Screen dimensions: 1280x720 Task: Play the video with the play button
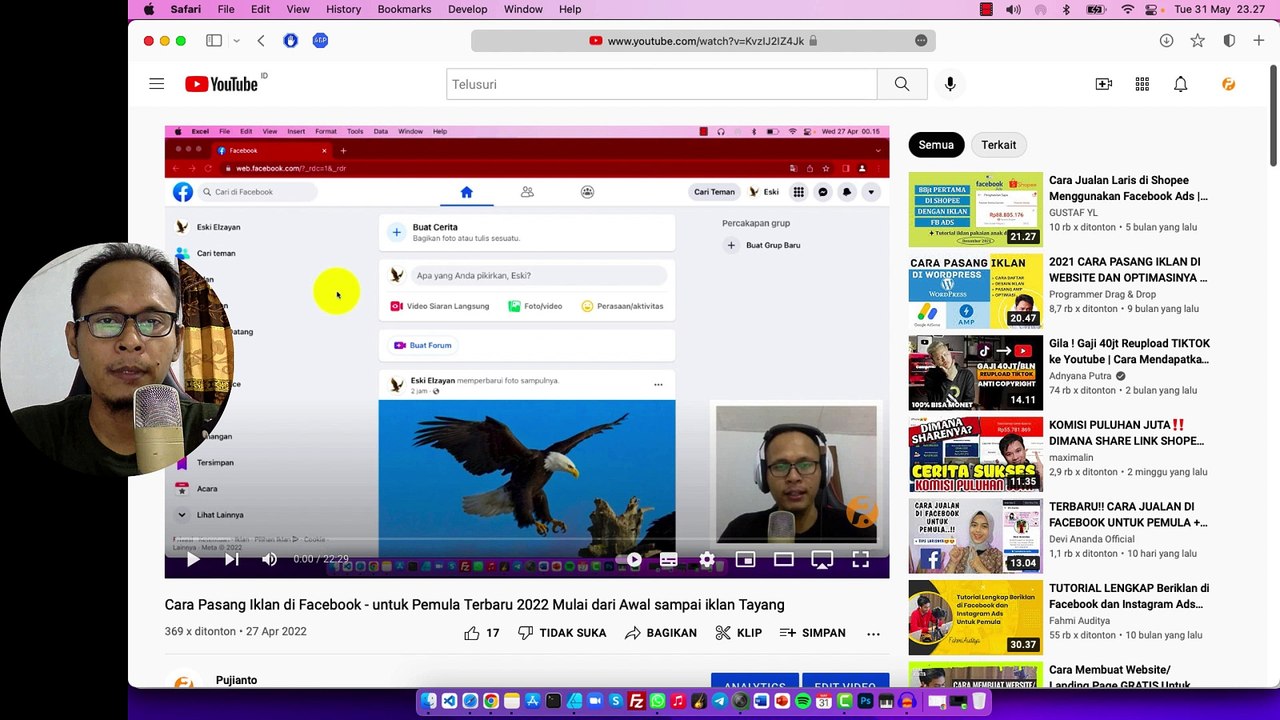coord(193,560)
